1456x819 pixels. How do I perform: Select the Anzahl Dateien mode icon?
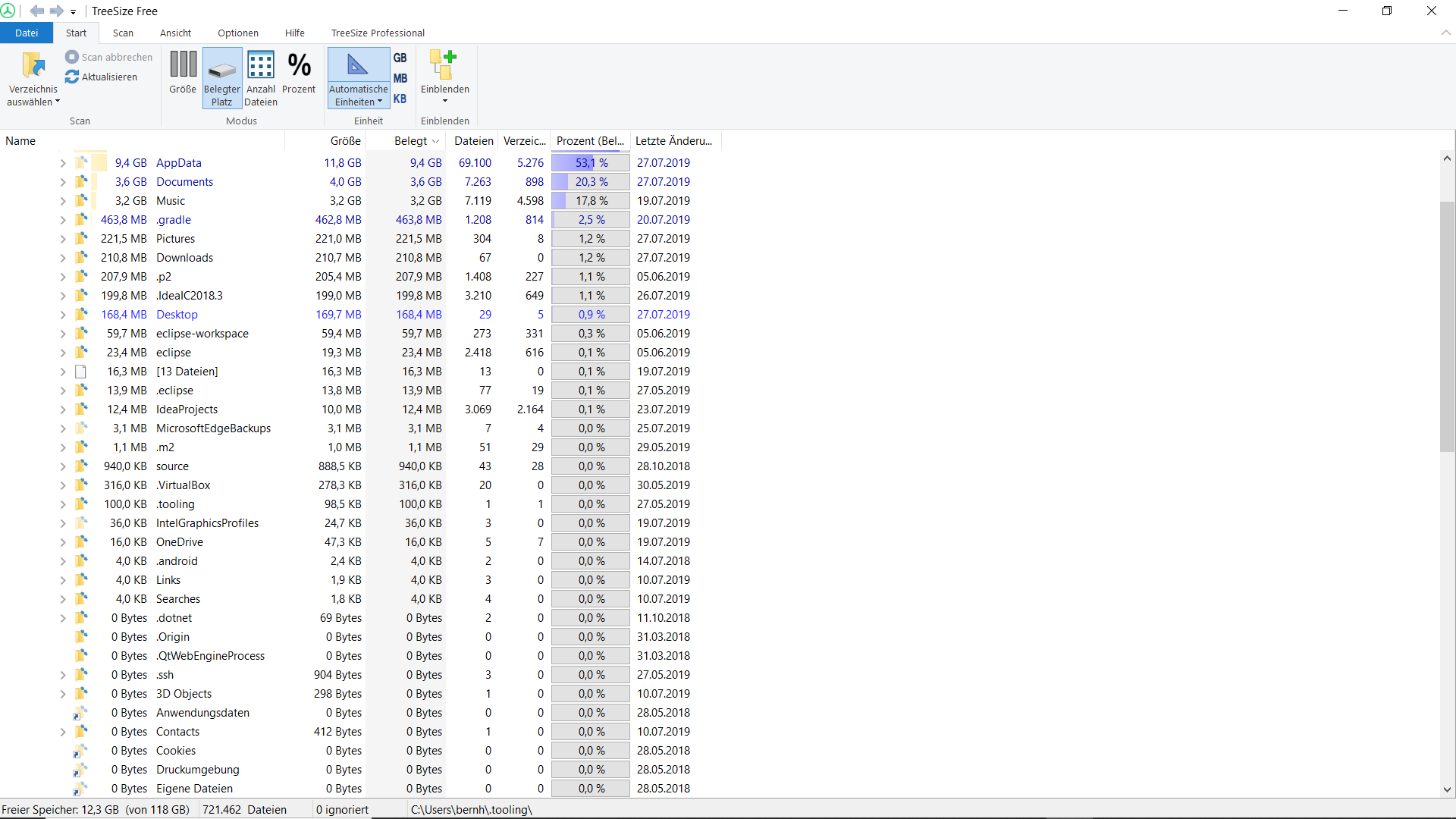(x=261, y=66)
